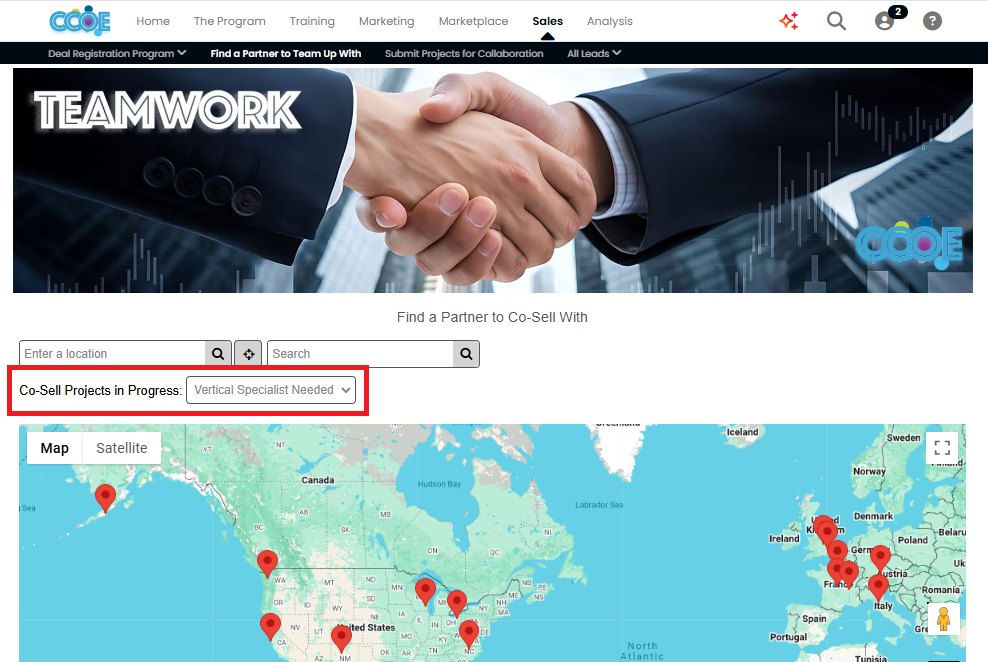Select the Street View pegman icon
This screenshot has width=988, height=662.
click(943, 619)
